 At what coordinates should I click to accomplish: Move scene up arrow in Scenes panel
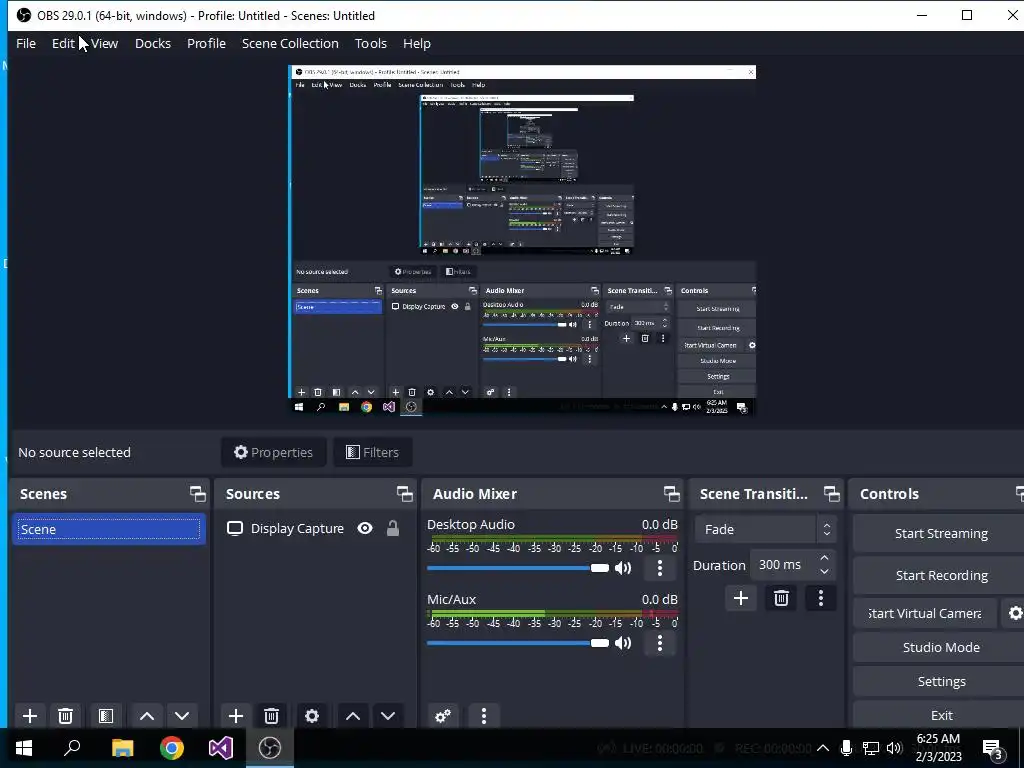[x=147, y=716]
